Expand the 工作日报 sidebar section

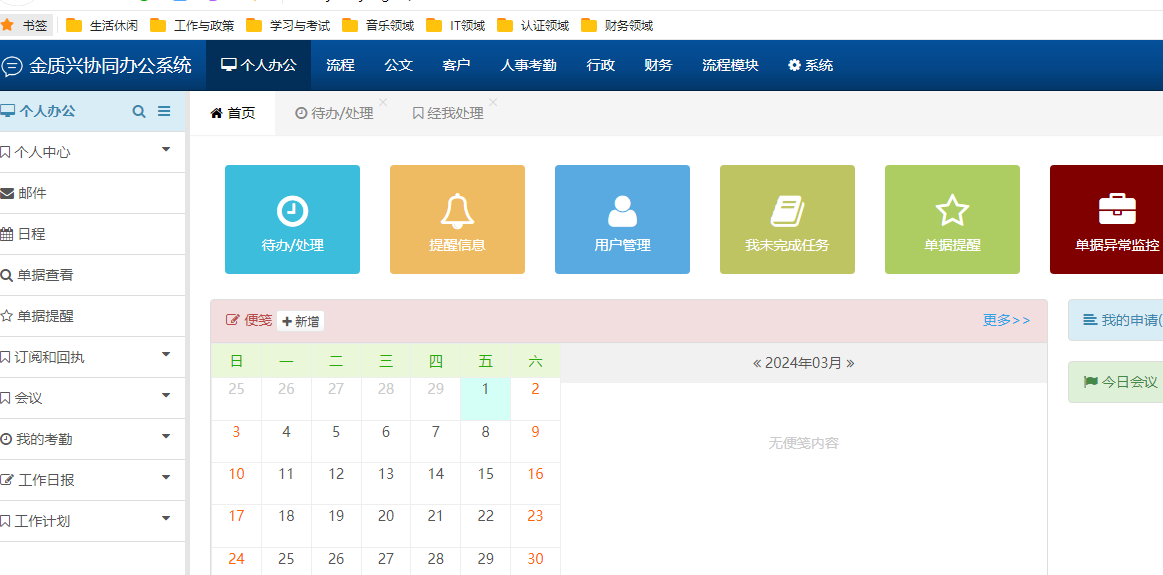point(92,480)
